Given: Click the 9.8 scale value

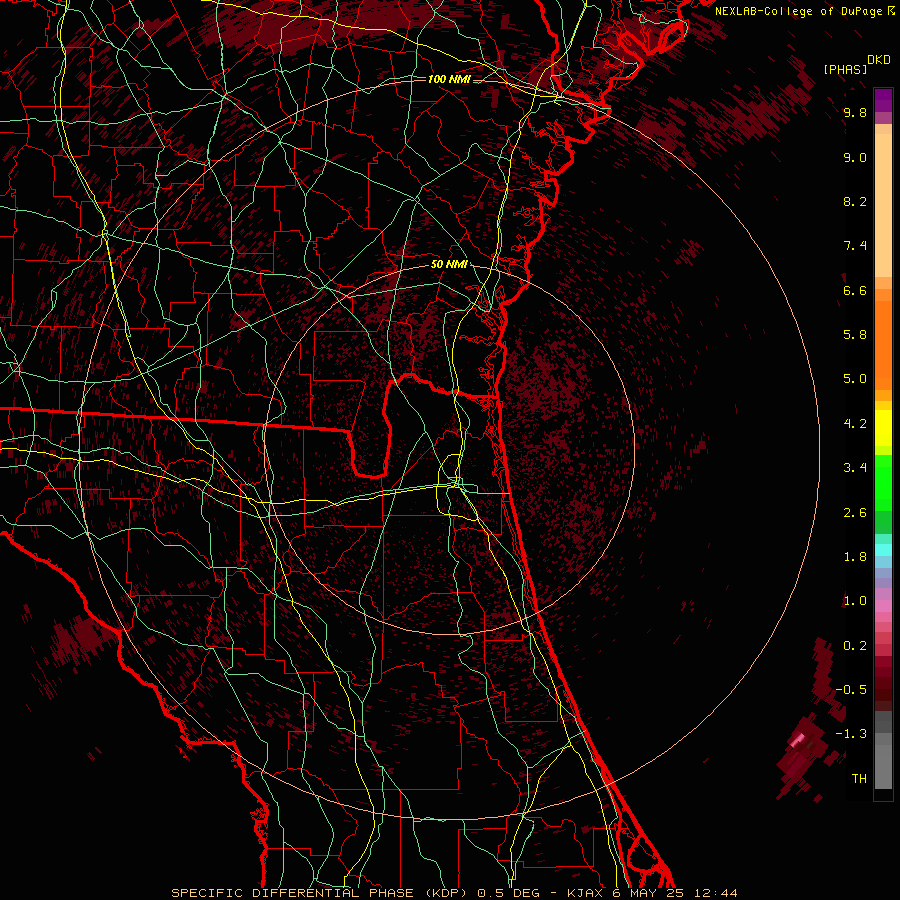Looking at the screenshot, I should (855, 112).
